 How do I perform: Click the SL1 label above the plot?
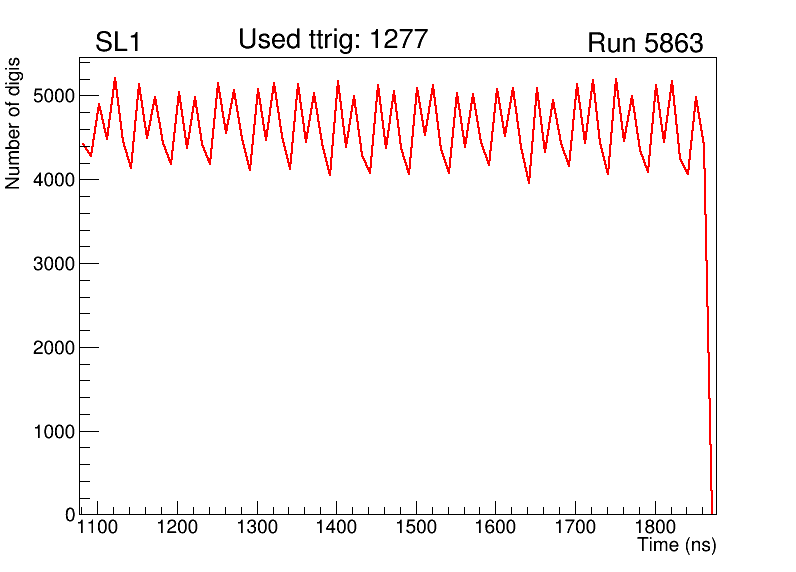[x=118, y=43]
